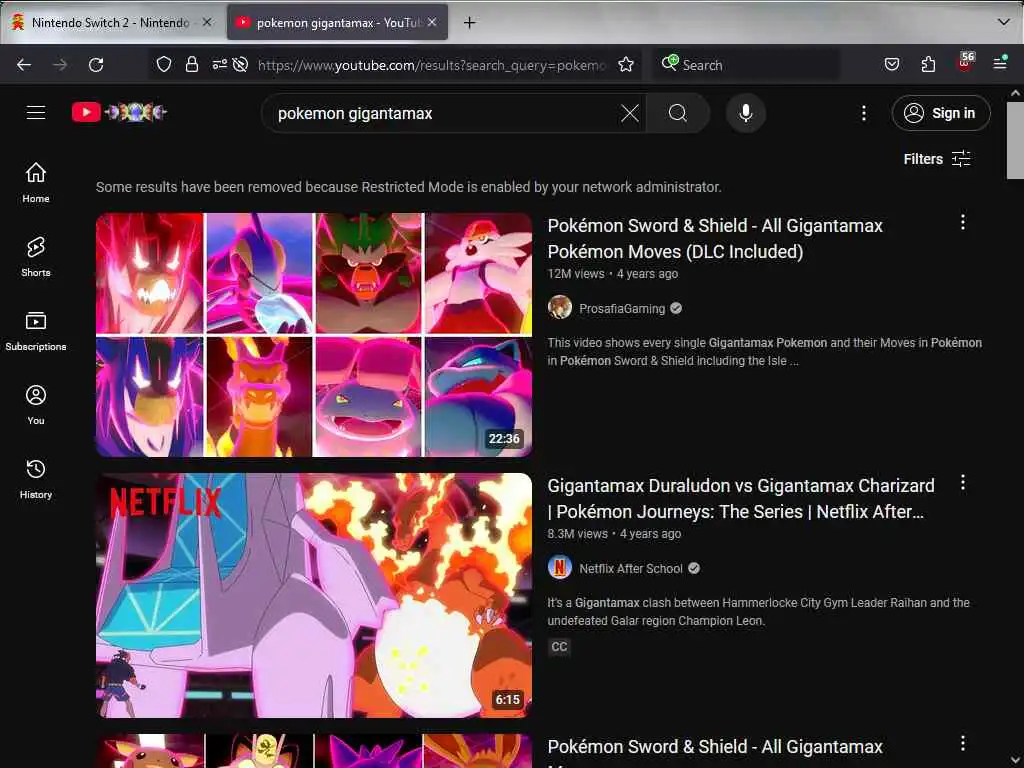The width and height of the screenshot is (1024, 768).
Task: Open a new browser tab
Action: tap(469, 23)
